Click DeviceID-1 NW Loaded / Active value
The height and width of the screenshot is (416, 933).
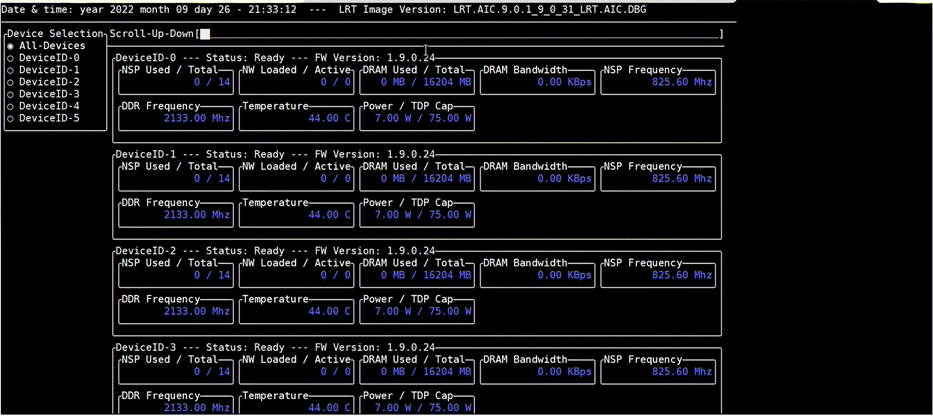pyautogui.click(x=336, y=179)
